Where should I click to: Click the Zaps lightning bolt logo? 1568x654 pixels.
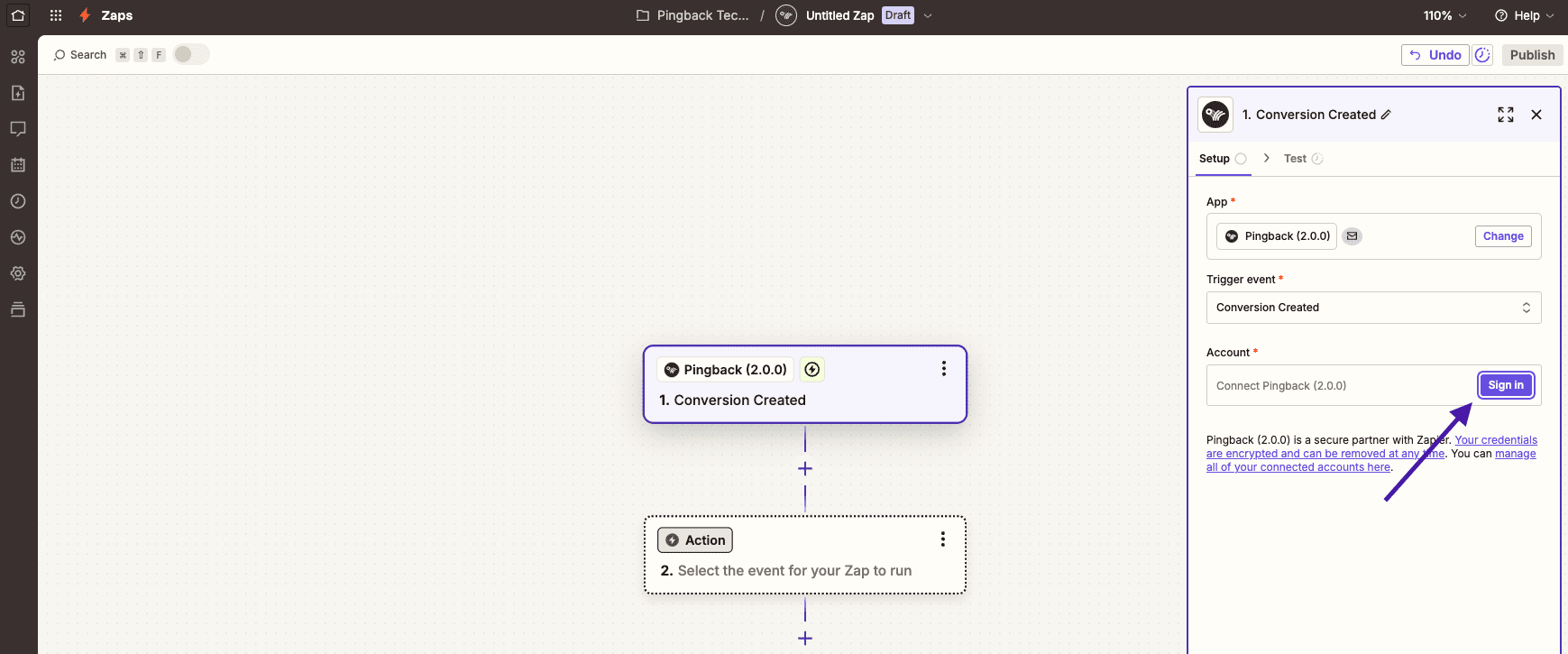(x=85, y=15)
